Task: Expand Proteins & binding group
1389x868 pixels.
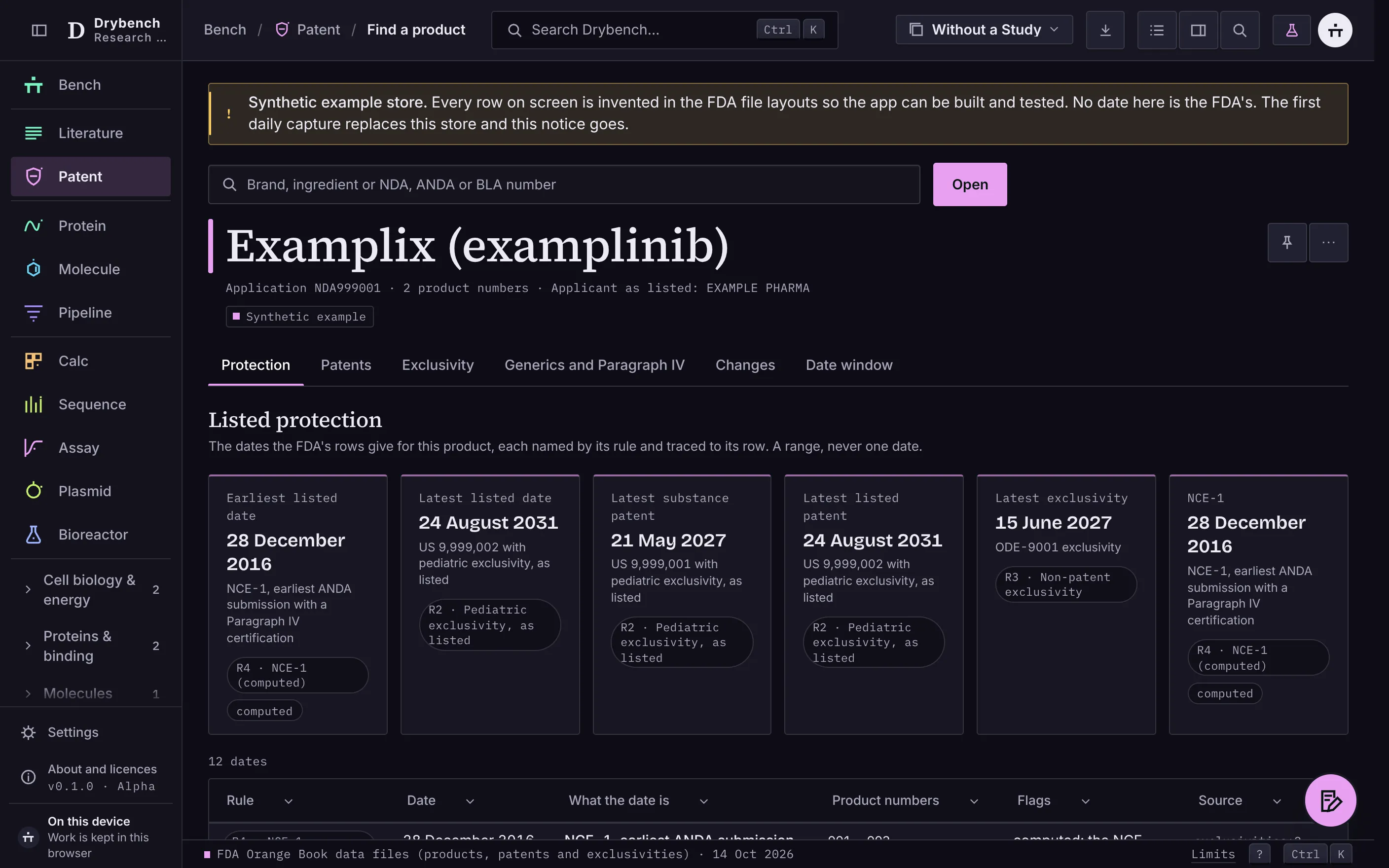Action: tap(91, 646)
